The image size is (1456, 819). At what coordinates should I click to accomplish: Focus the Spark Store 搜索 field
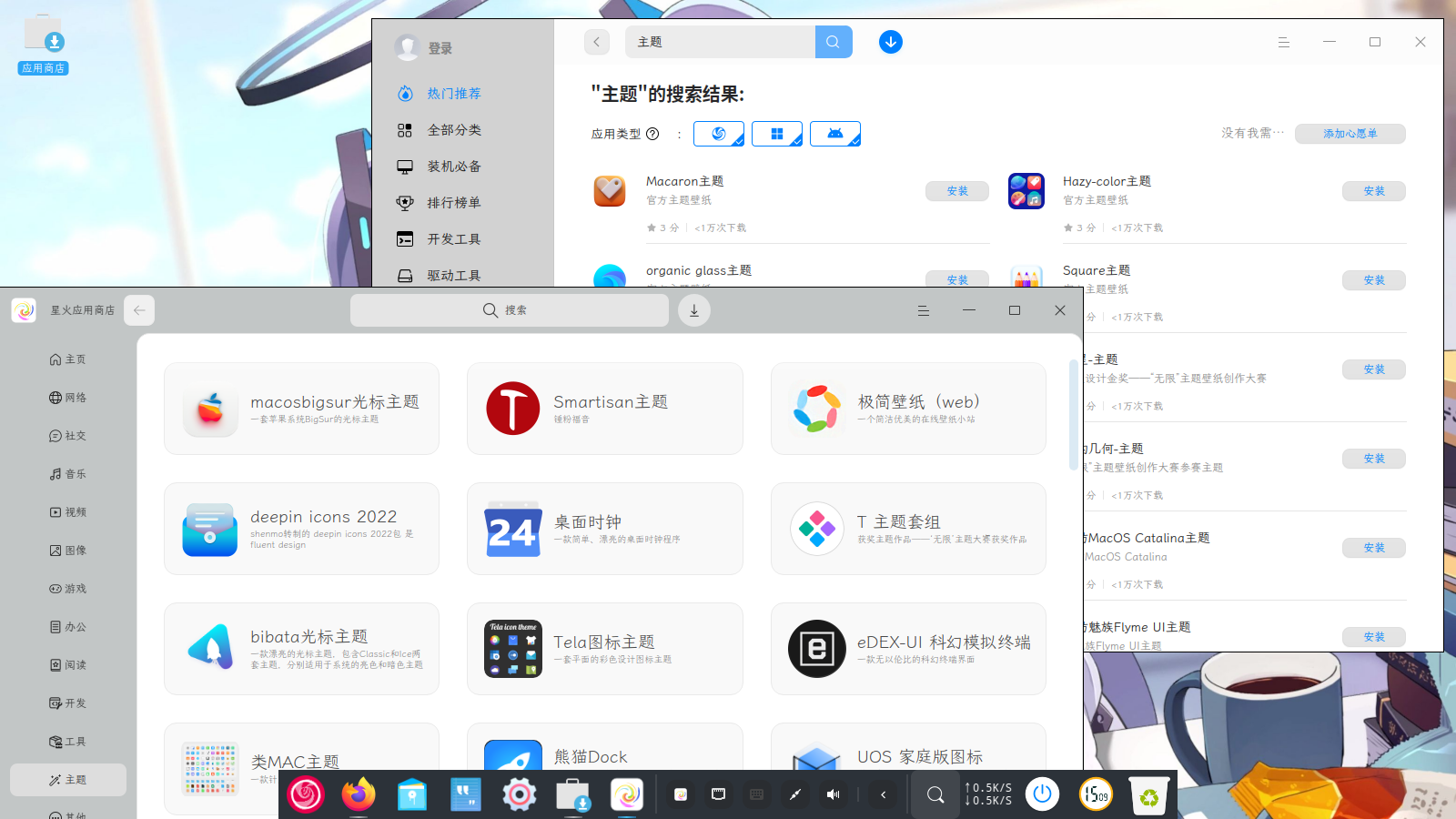[x=510, y=310]
